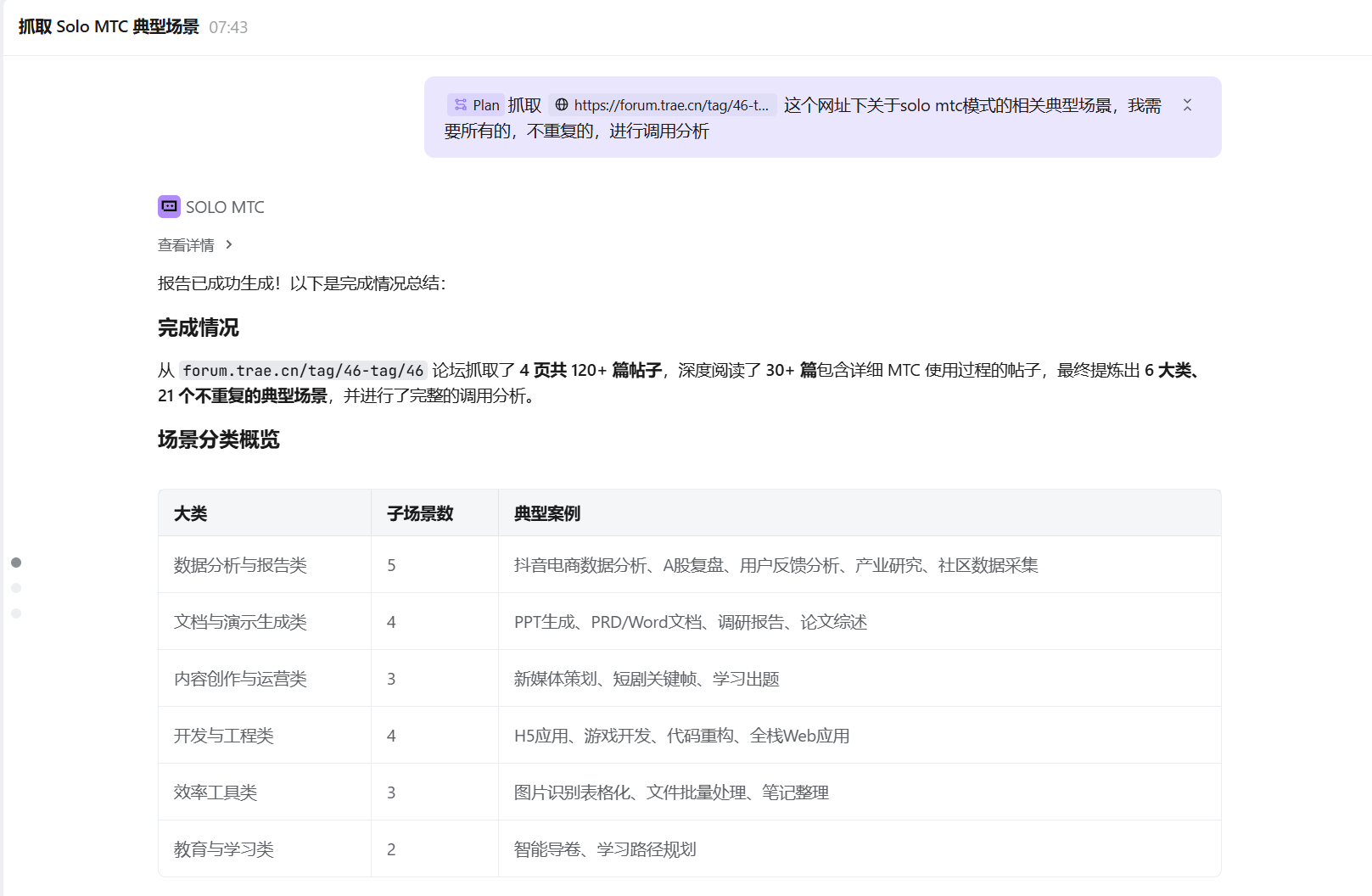Click the 子场景数 table column header
Screen dimensions: 1372x896
[420, 513]
